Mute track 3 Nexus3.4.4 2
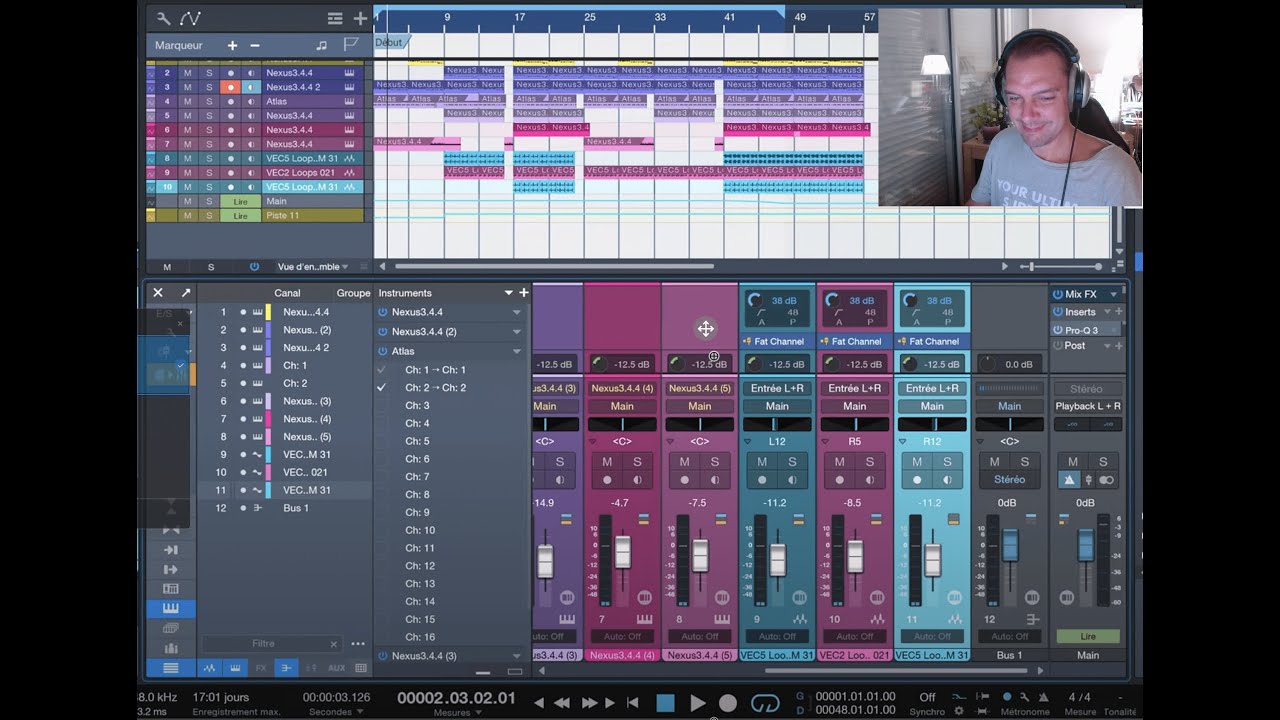1280x720 pixels. tap(187, 87)
